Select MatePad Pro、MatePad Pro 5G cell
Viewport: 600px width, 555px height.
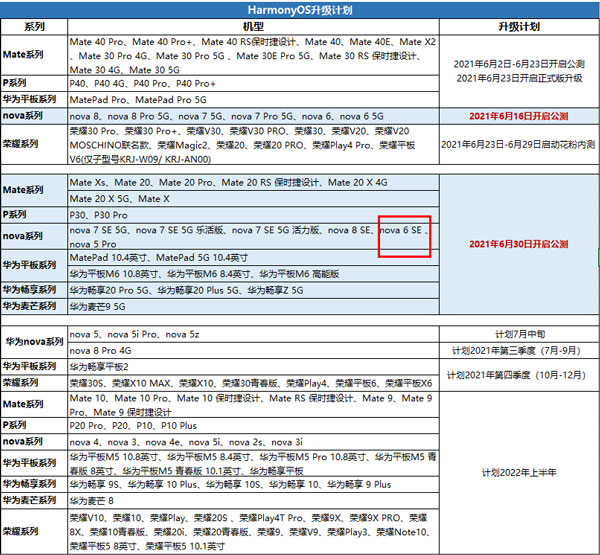[253, 100]
